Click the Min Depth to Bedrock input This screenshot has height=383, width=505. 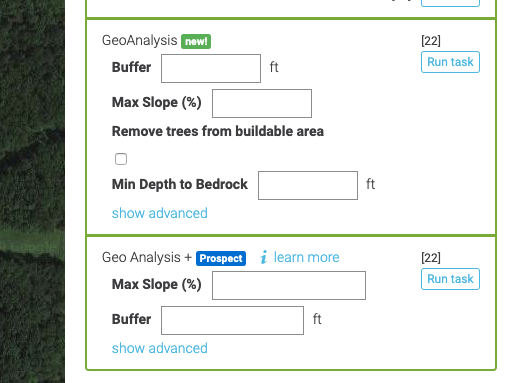point(308,185)
